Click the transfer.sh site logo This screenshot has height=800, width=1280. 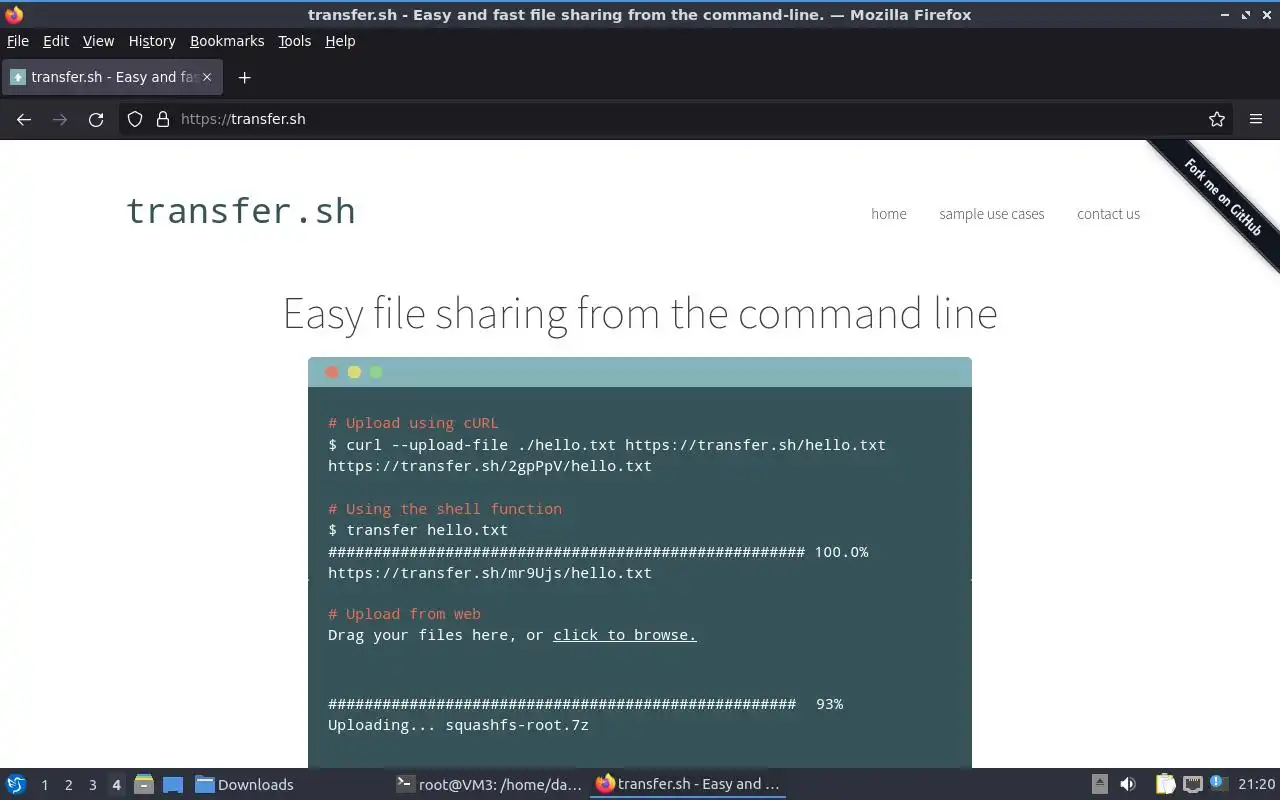coord(240,211)
